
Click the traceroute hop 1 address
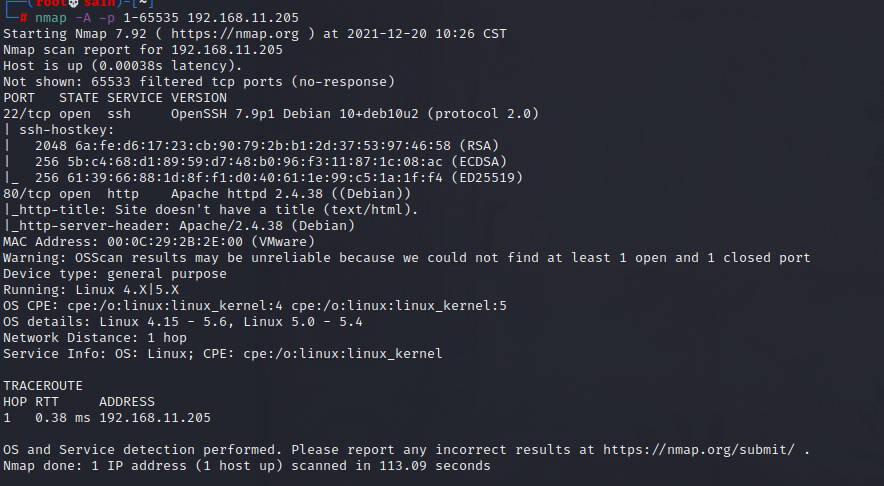[x=155, y=418]
